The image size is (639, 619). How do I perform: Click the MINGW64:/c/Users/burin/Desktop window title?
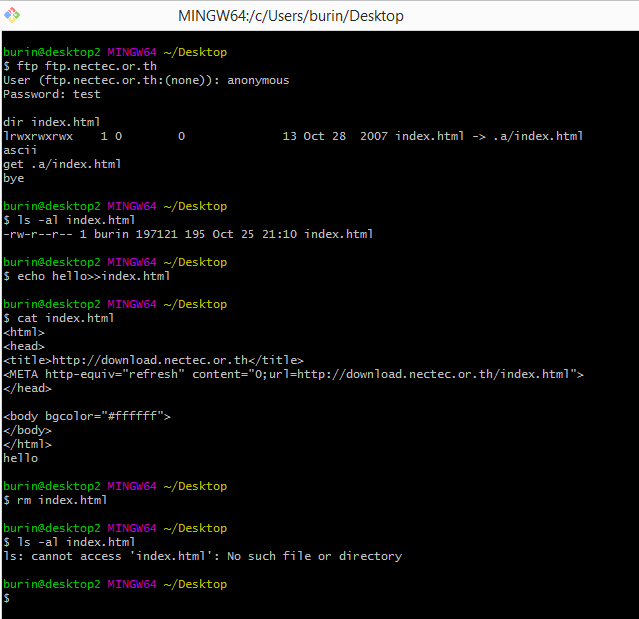click(x=290, y=16)
